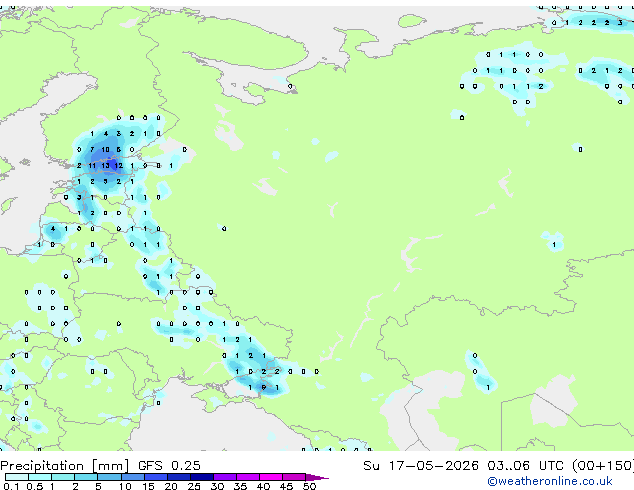This screenshot has height=490, width=634.
Task: Click the legend label 0.1
Action: 11,486
